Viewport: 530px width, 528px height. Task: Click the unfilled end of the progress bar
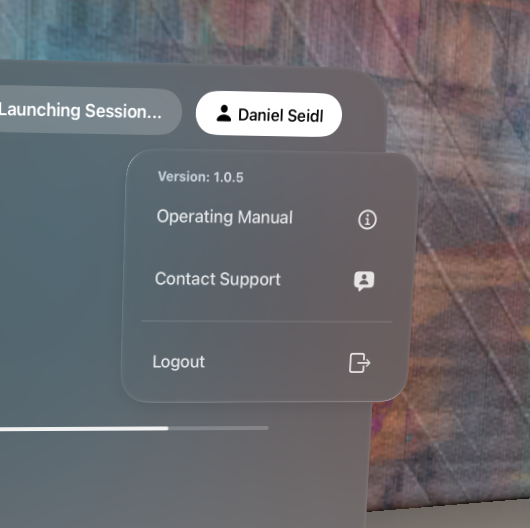coord(218,428)
